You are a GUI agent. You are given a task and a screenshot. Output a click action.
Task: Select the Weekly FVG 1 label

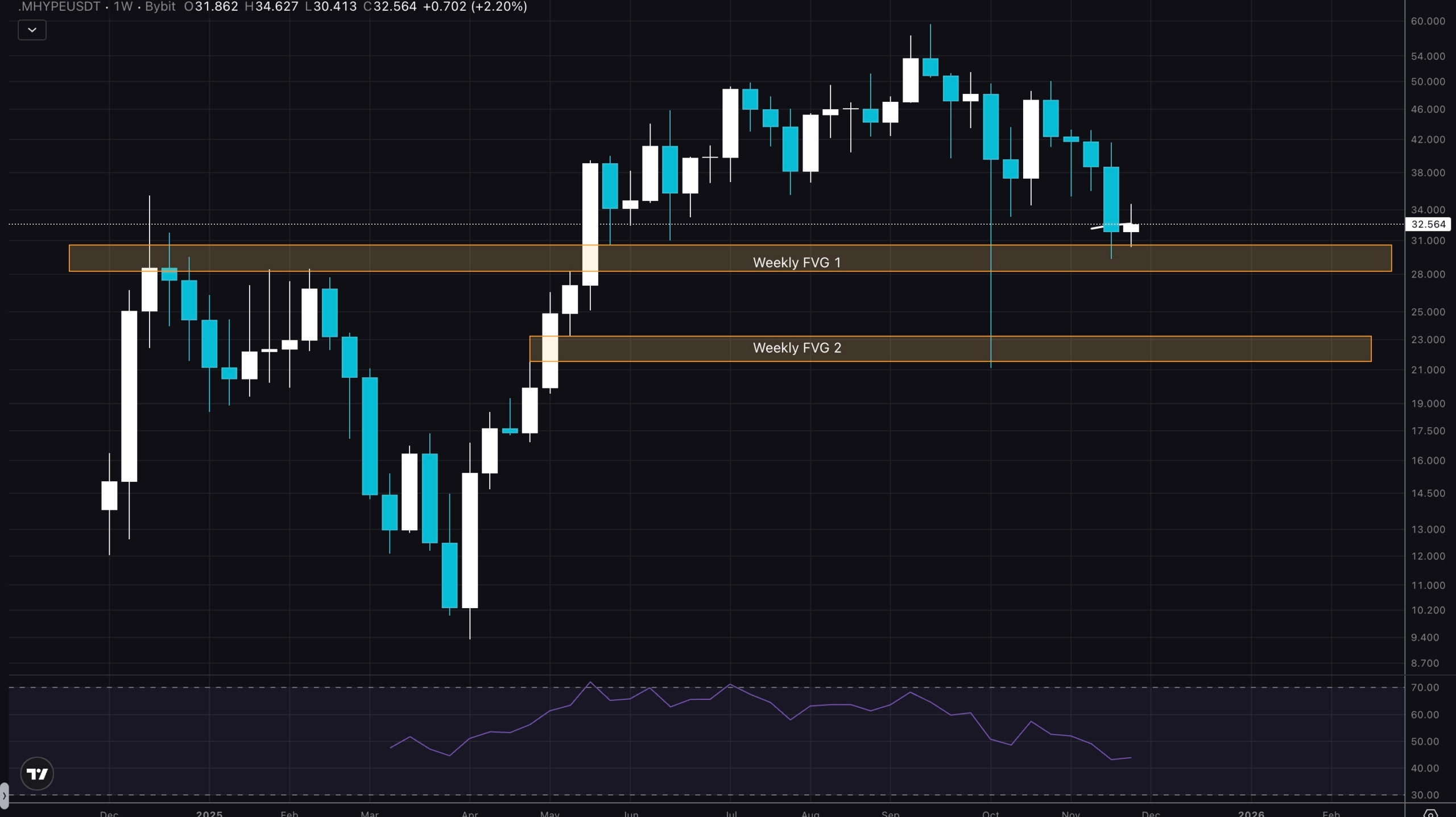coord(796,262)
